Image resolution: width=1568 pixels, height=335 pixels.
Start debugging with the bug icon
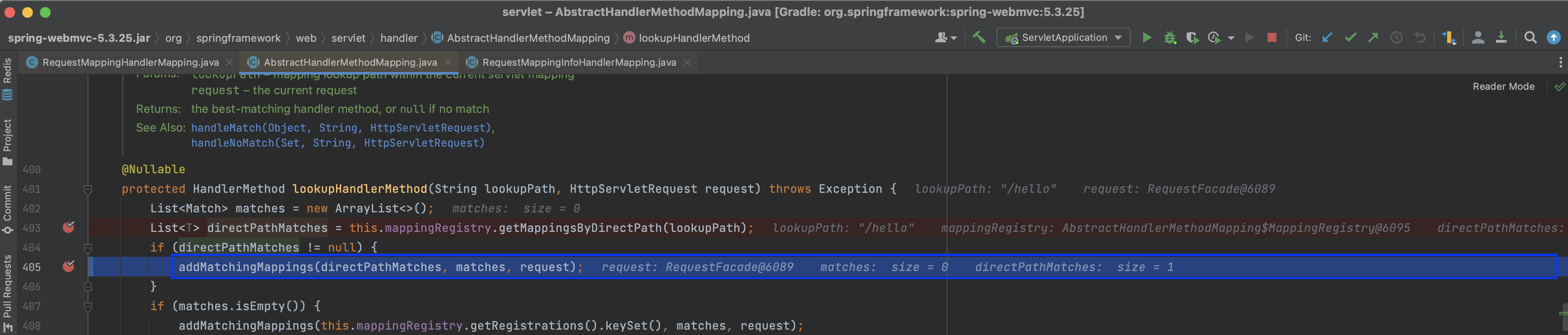(1169, 38)
